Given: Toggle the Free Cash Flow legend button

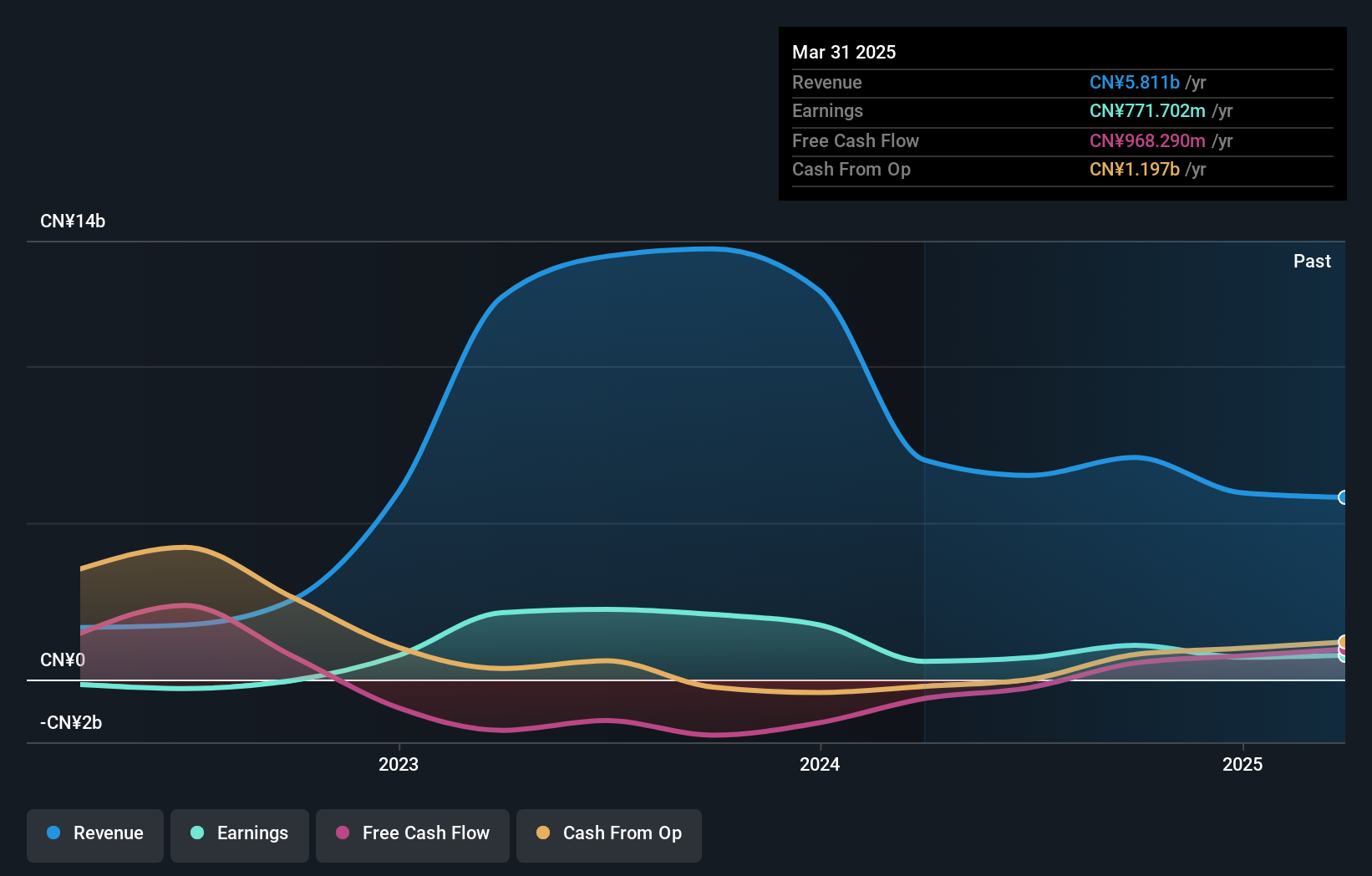Looking at the screenshot, I should pyautogui.click(x=413, y=835).
